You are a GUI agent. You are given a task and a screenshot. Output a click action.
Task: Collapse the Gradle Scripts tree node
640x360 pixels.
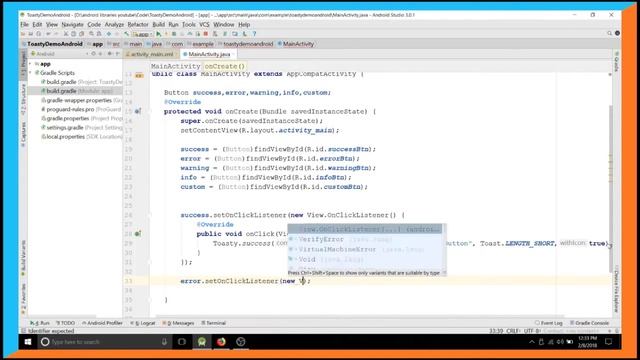pyautogui.click(x=31, y=73)
